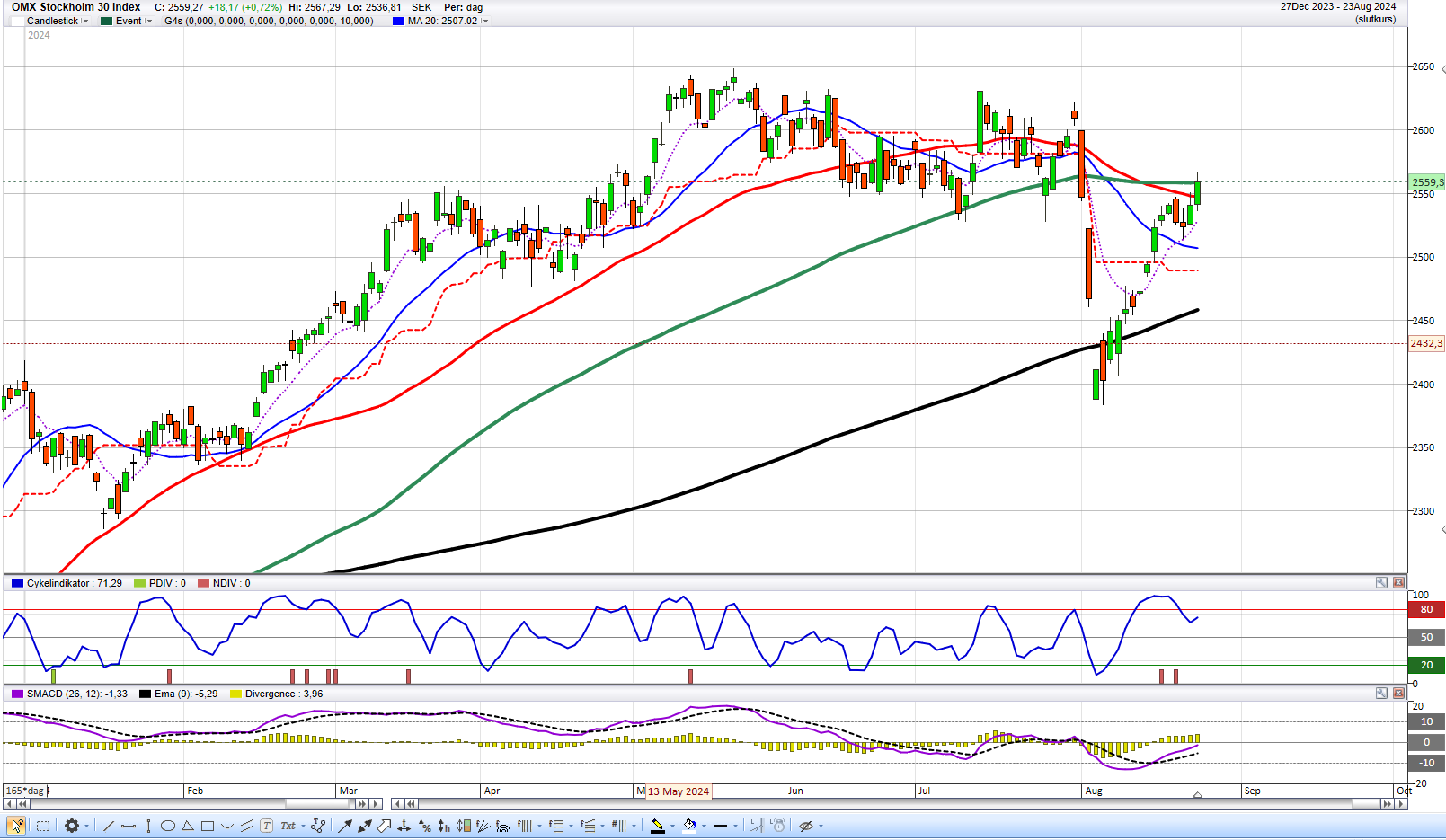Select the single arrow drawing tool
Screen dimensions: 1446x840
pyautogui.click(x=344, y=826)
